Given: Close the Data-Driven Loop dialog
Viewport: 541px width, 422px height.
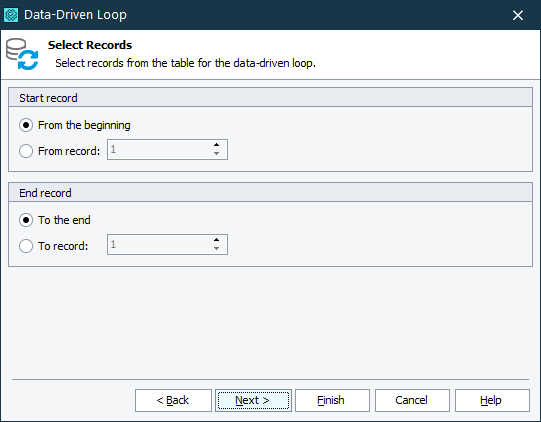Looking at the screenshot, I should [518, 15].
